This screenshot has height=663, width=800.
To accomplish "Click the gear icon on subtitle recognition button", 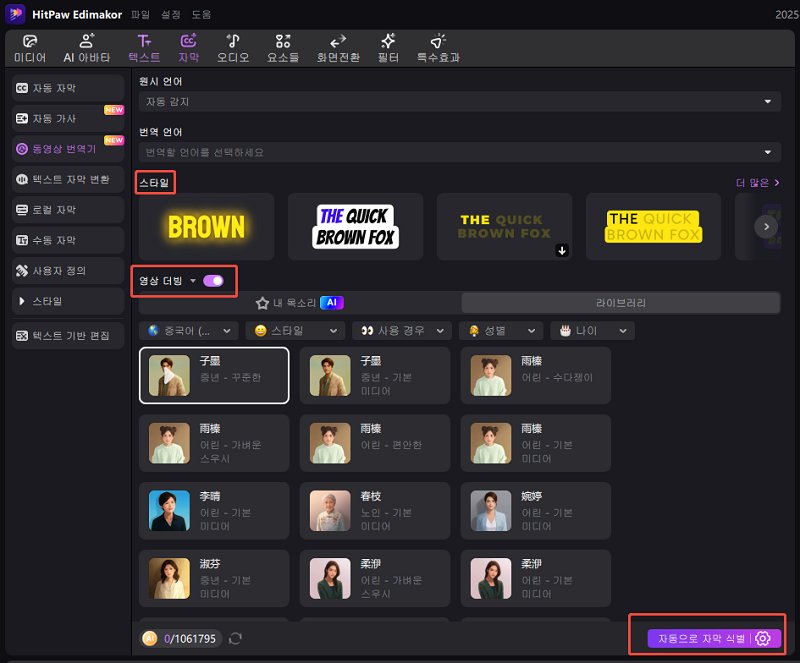I will tap(764, 638).
